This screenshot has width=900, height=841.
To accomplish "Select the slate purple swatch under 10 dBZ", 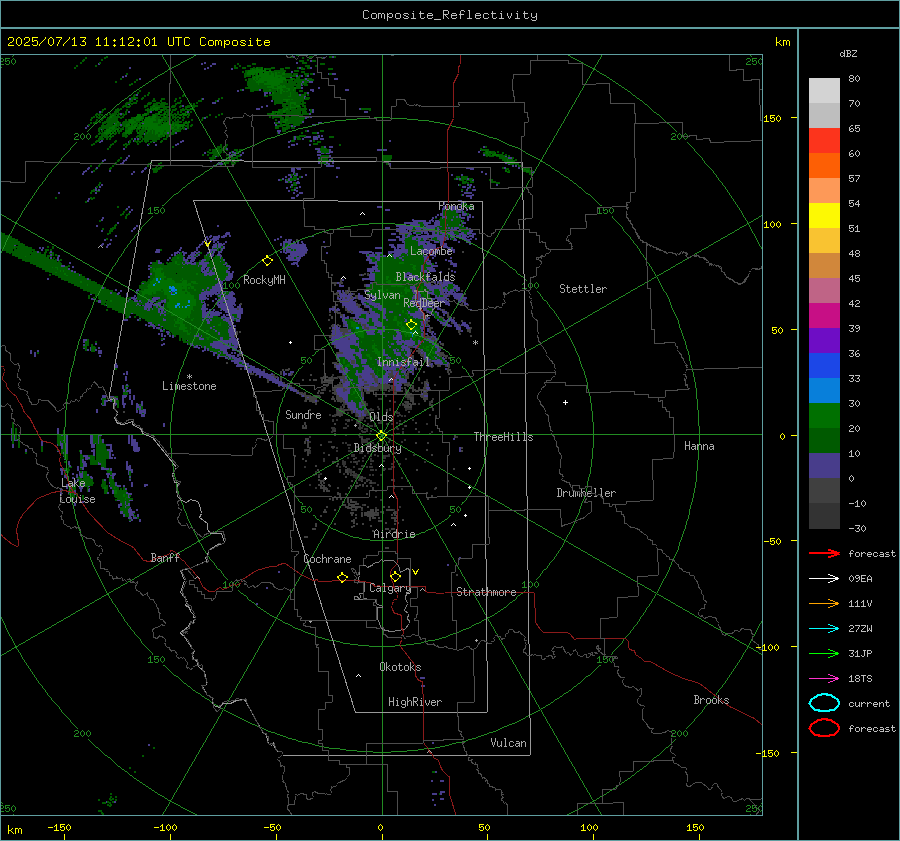I will tap(824, 465).
